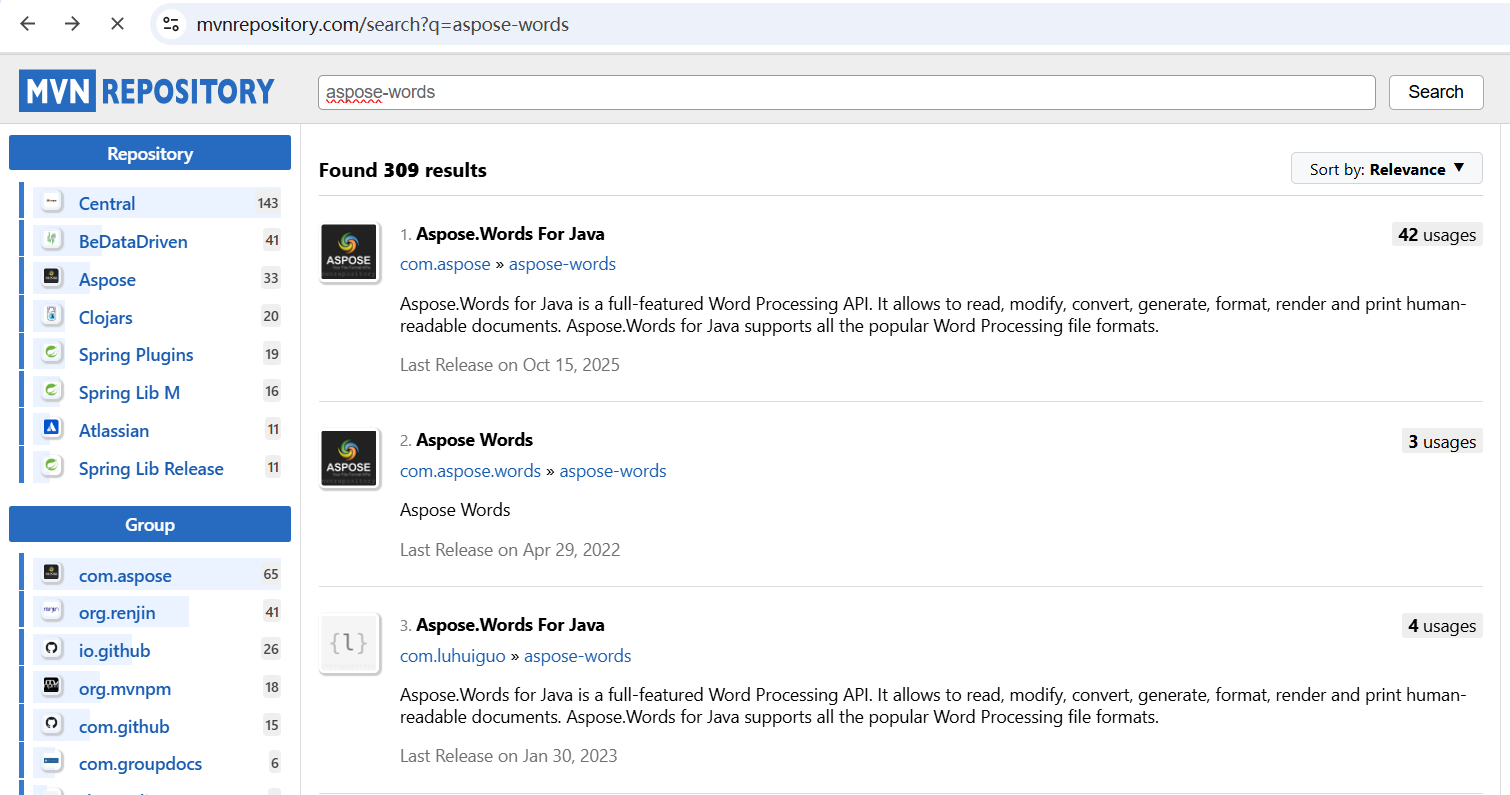Filter by Atlassian repository
Image resolution: width=1510 pixels, height=795 pixels.
pos(114,430)
